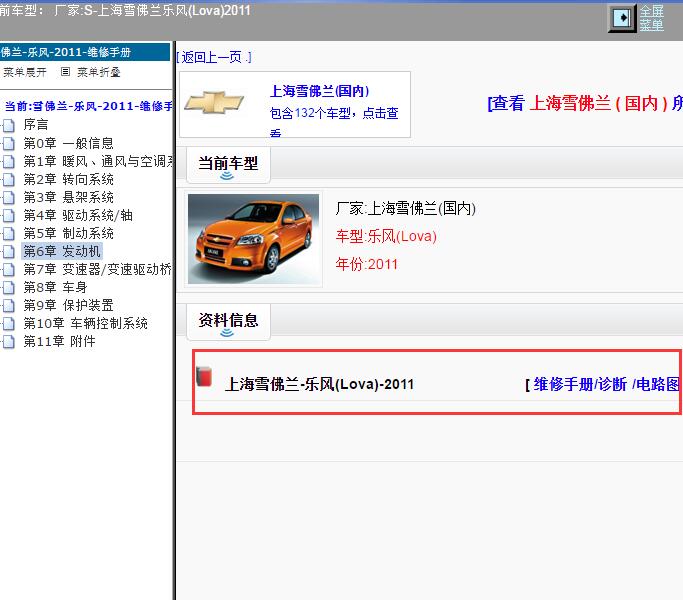
Task: Click page icon beside 第4章 驱动系统/轴
Action: pyautogui.click(x=8, y=216)
